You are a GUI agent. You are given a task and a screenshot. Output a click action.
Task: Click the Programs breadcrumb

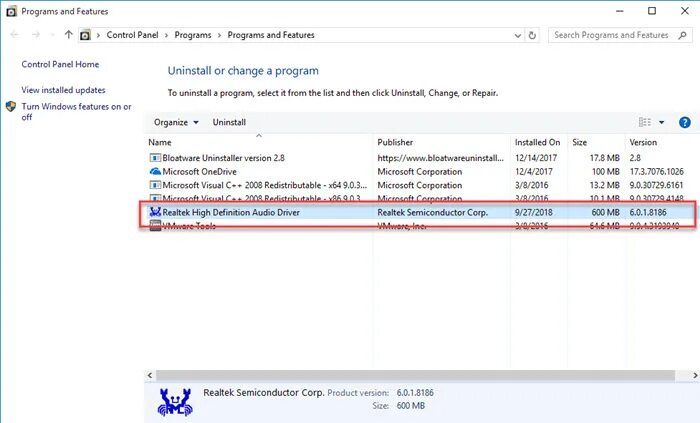[x=193, y=35]
